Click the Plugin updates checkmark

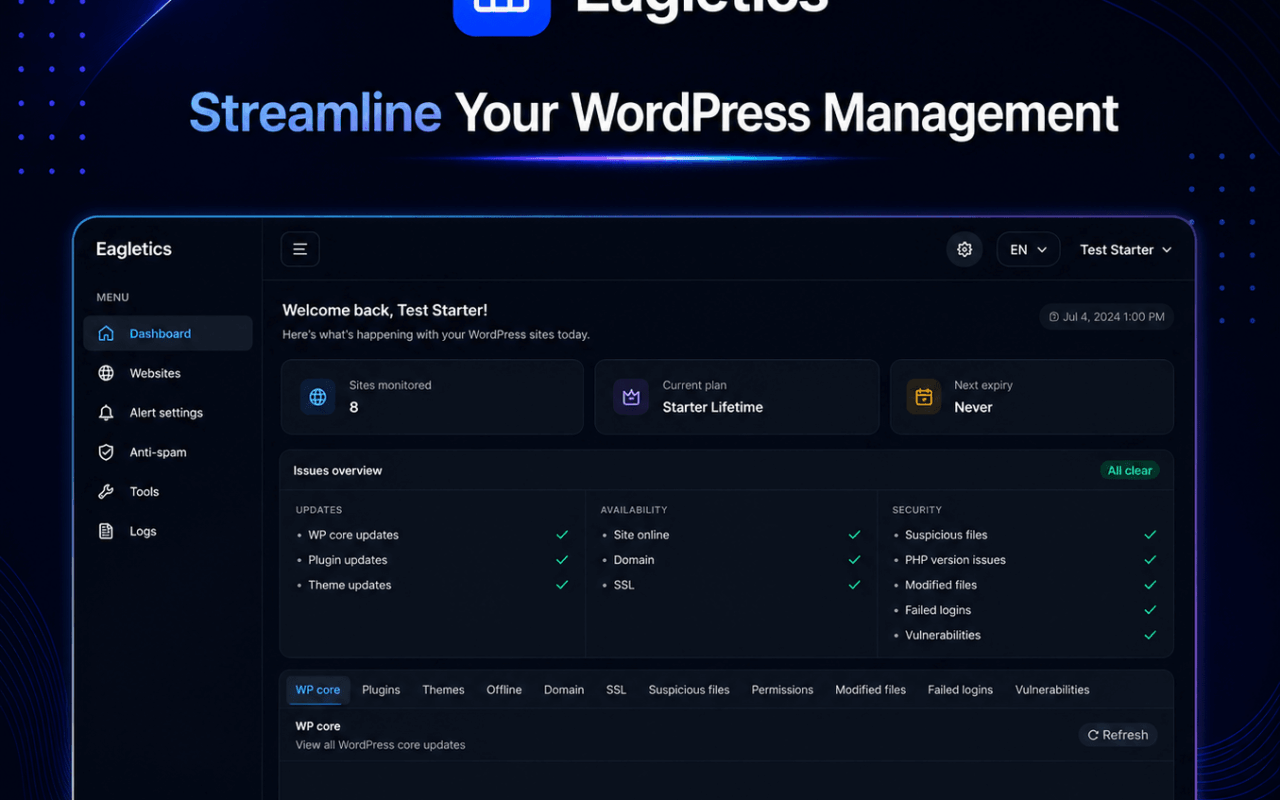pos(562,560)
